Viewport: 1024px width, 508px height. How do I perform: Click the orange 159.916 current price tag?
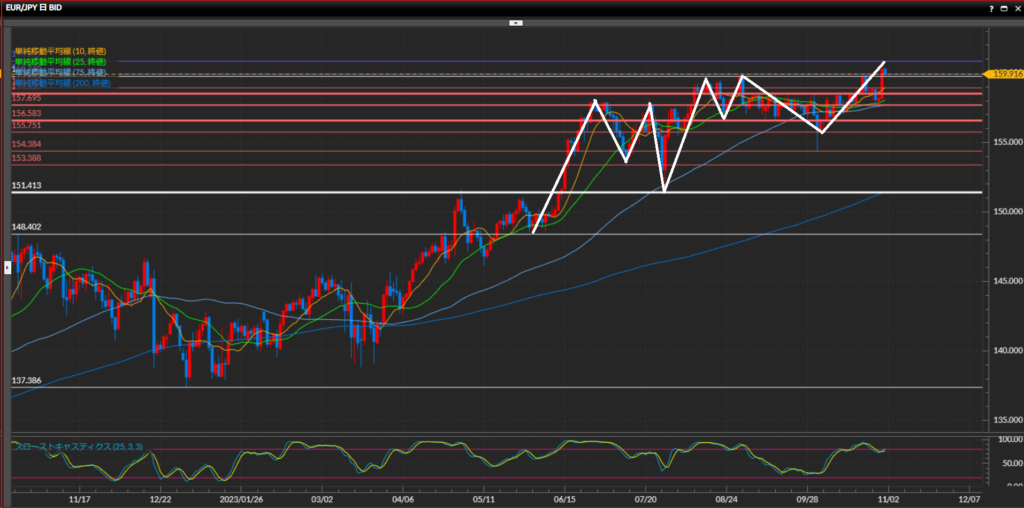tap(1003, 74)
